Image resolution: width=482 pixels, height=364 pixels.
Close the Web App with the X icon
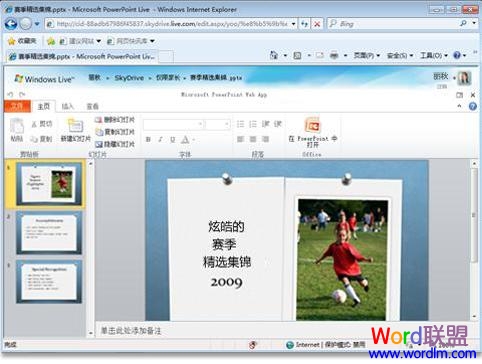[473, 95]
